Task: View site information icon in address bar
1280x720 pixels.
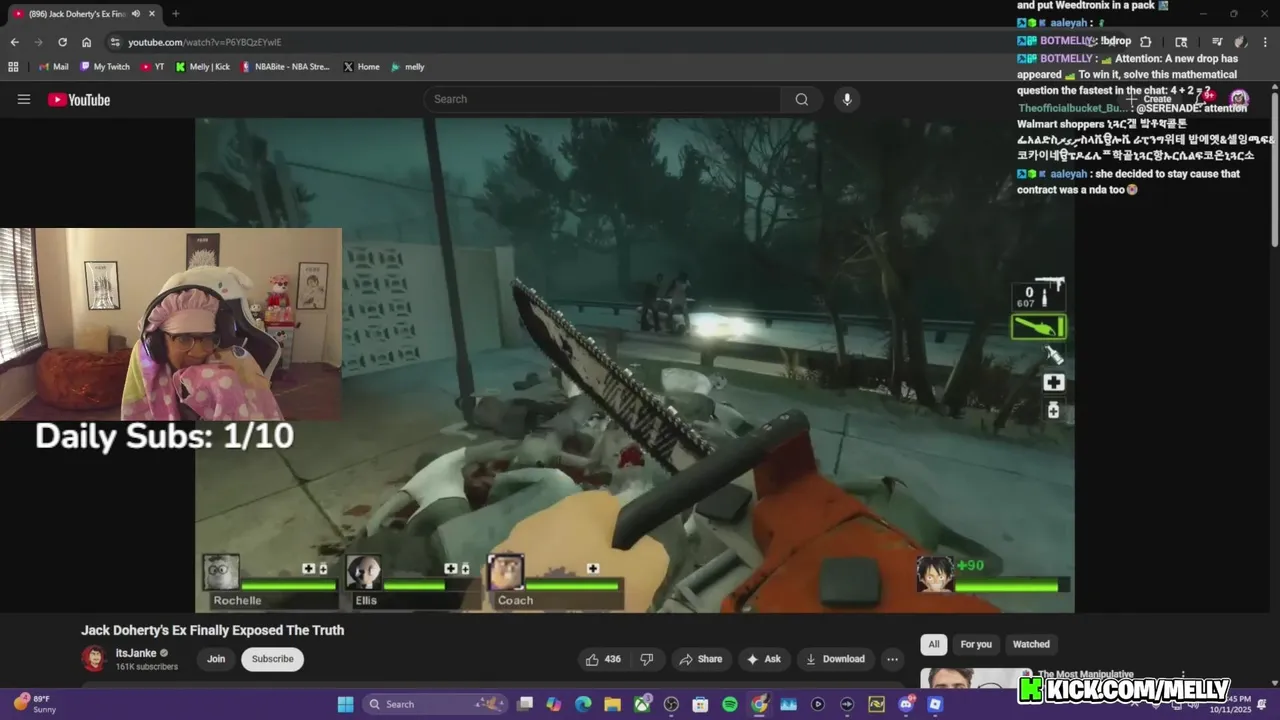Action: pyautogui.click(x=115, y=42)
